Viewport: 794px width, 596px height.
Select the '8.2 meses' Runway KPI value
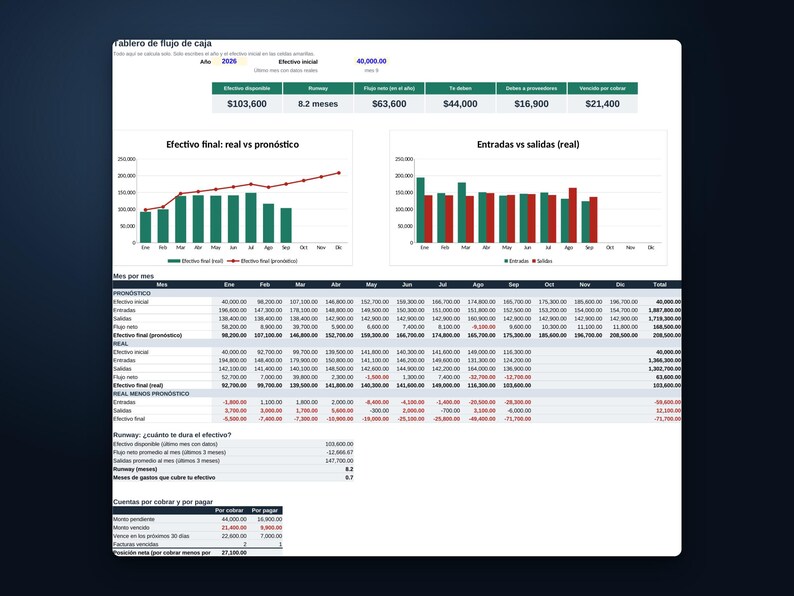tap(318, 104)
